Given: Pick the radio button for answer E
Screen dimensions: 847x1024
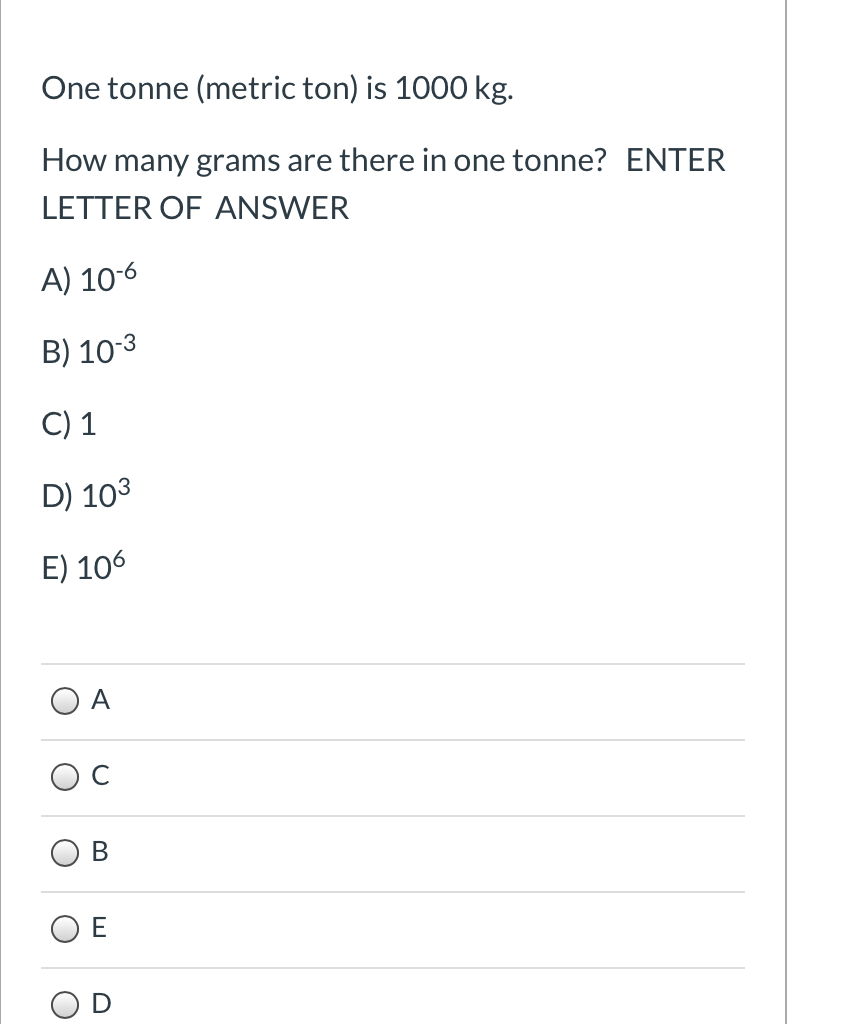Looking at the screenshot, I should (x=65, y=929).
